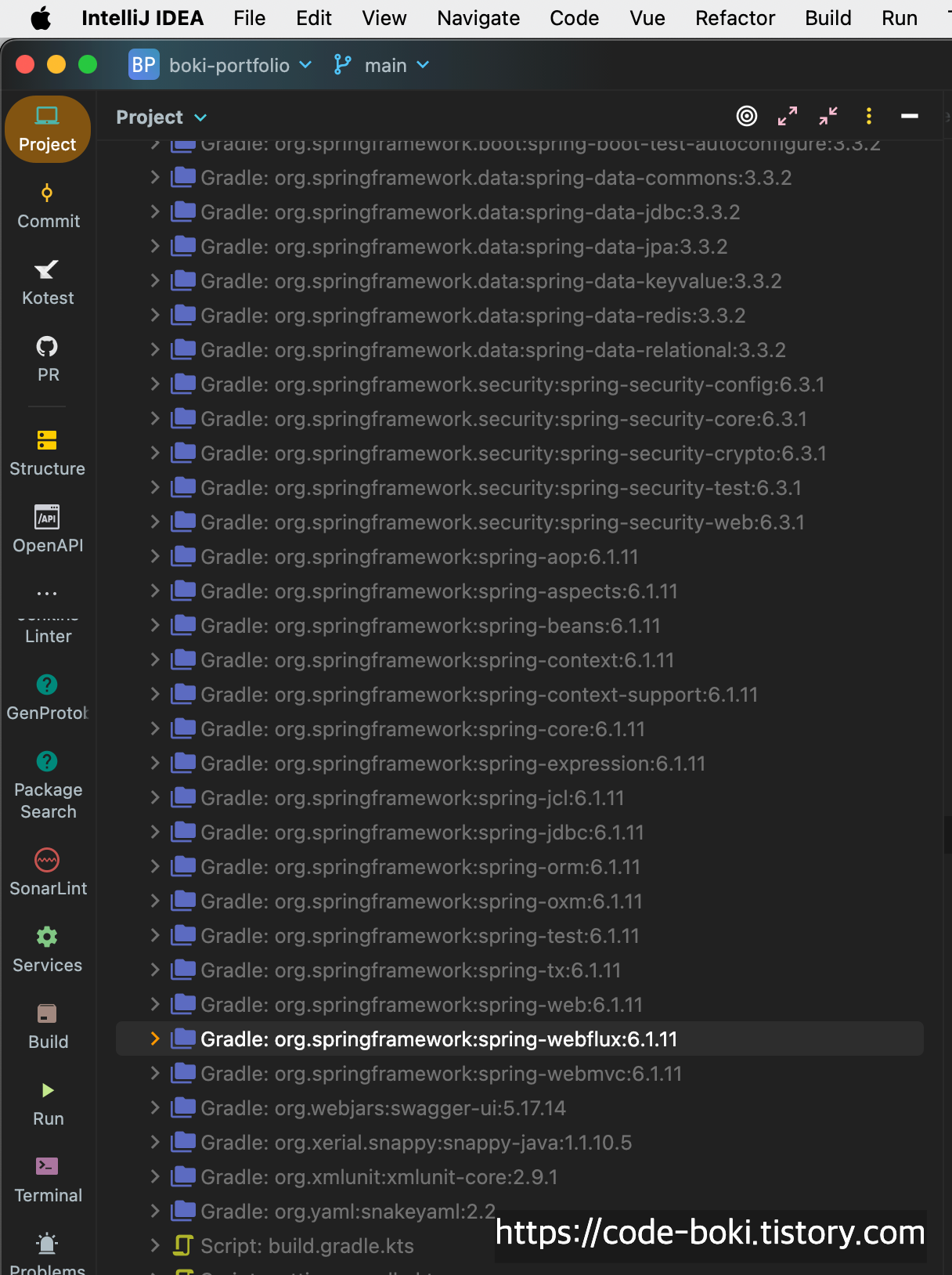Screen dimensions: 952x1275
Task: Select spring-data-redis:3.3.2 library row
Action: click(x=520, y=316)
